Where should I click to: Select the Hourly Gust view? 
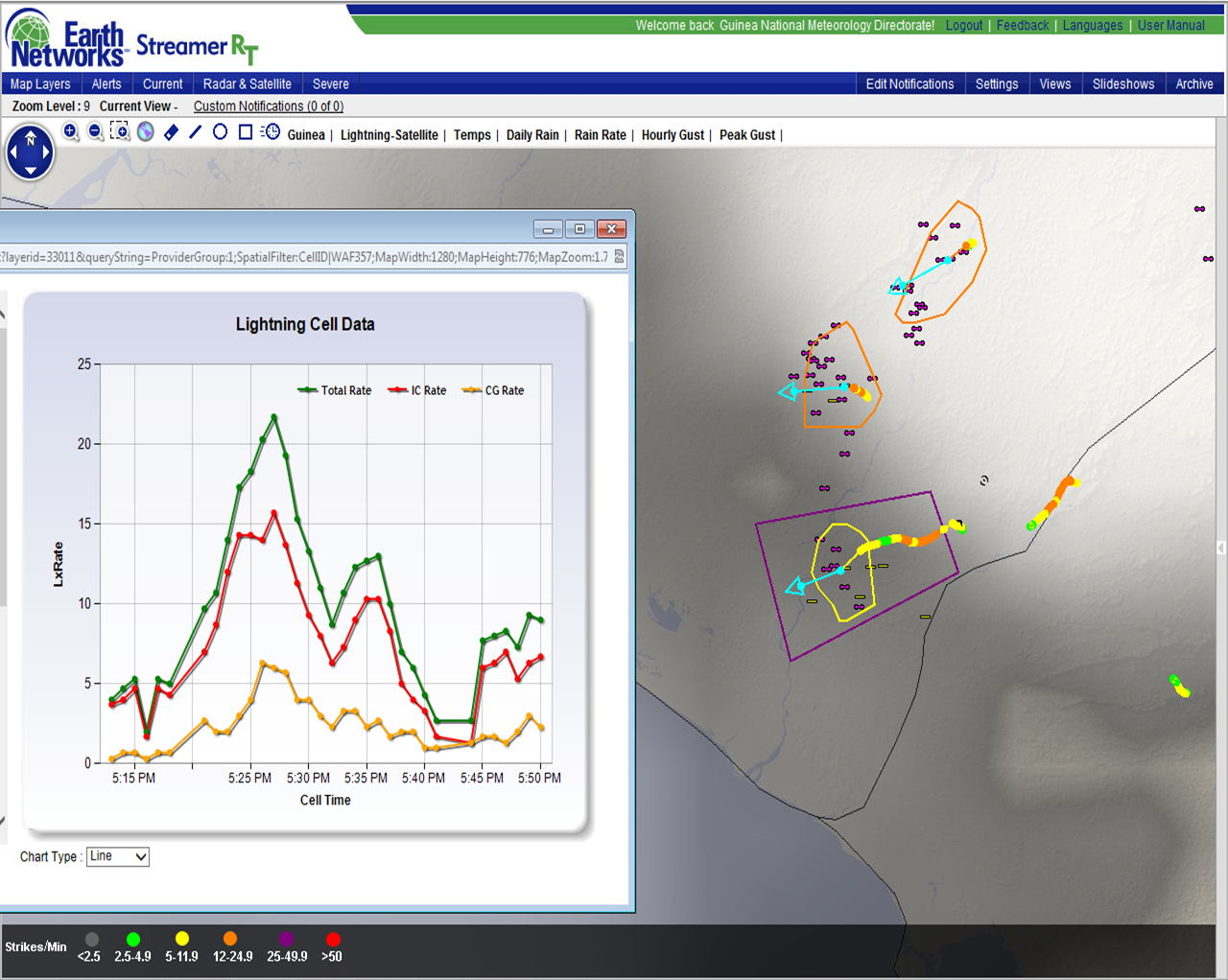pyautogui.click(x=673, y=135)
